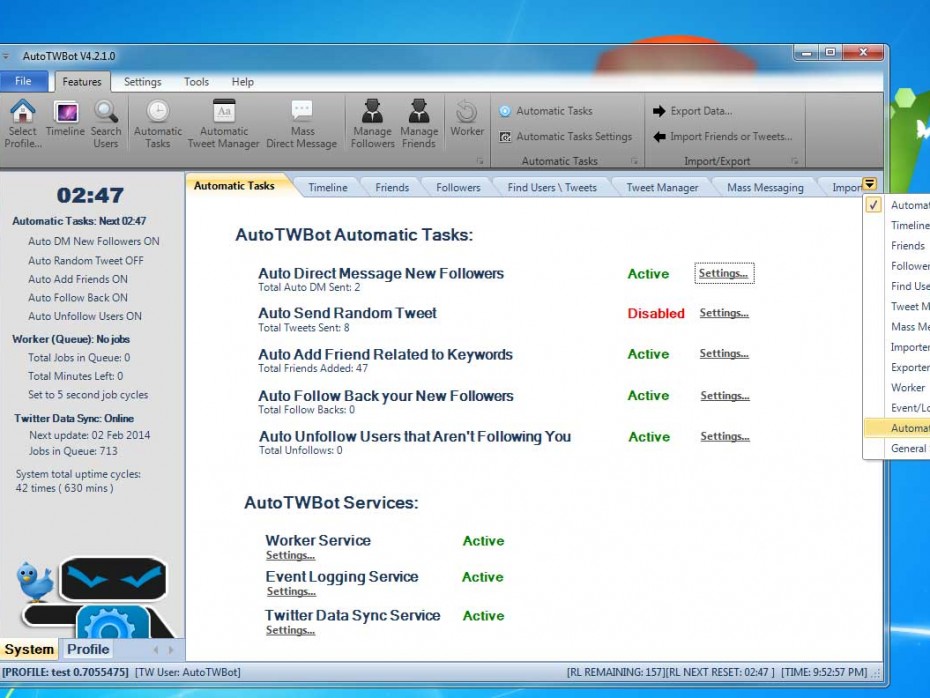Click 'RL REMAINING: 157' in status bar
This screenshot has height=698, width=930.
(615, 672)
